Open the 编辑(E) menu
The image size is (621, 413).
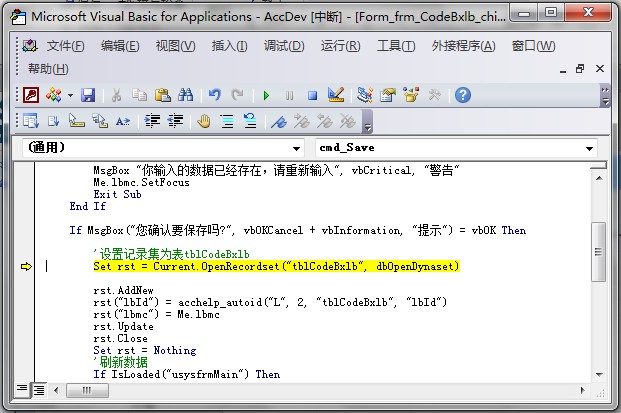120,46
